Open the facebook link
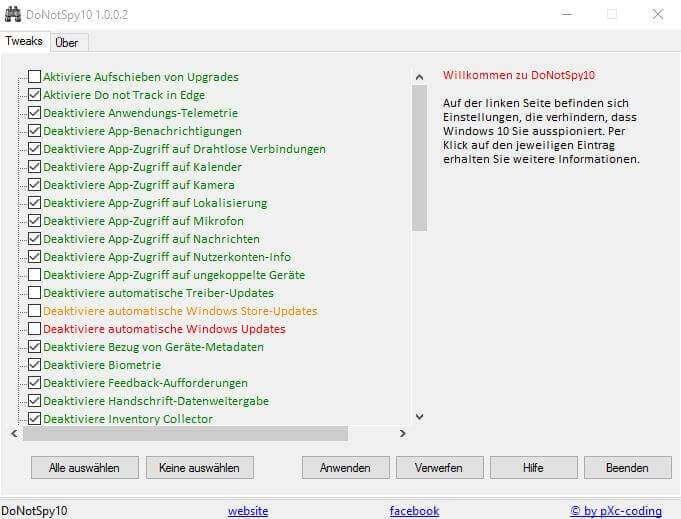 [x=414, y=511]
